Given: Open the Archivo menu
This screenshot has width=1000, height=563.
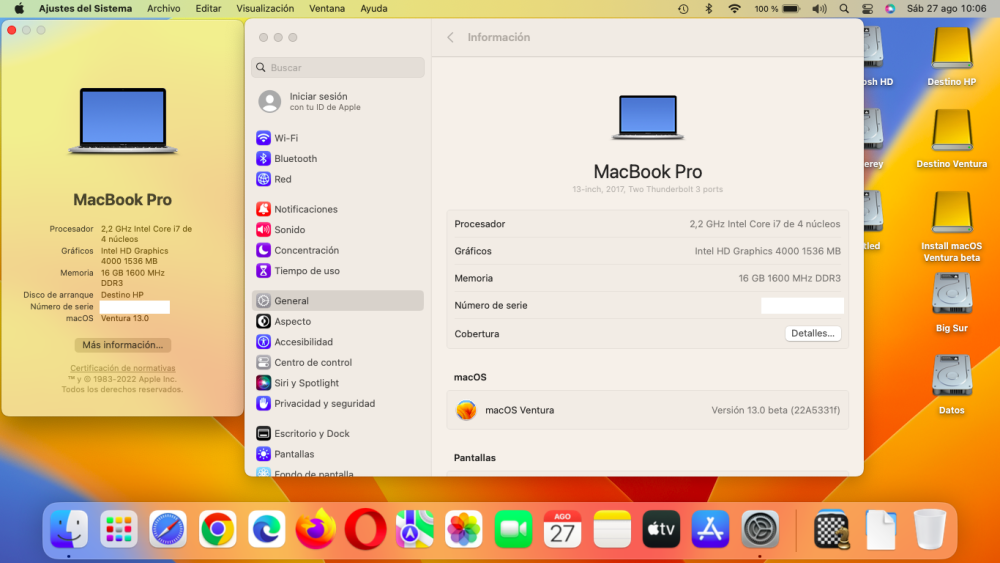Looking at the screenshot, I should coord(163,8).
